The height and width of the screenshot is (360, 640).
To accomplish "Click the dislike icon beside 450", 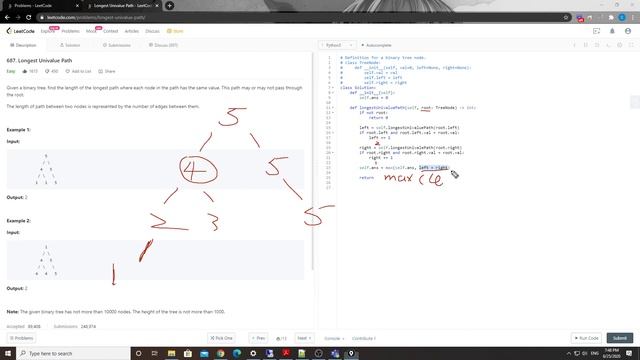I will [x=47, y=71].
